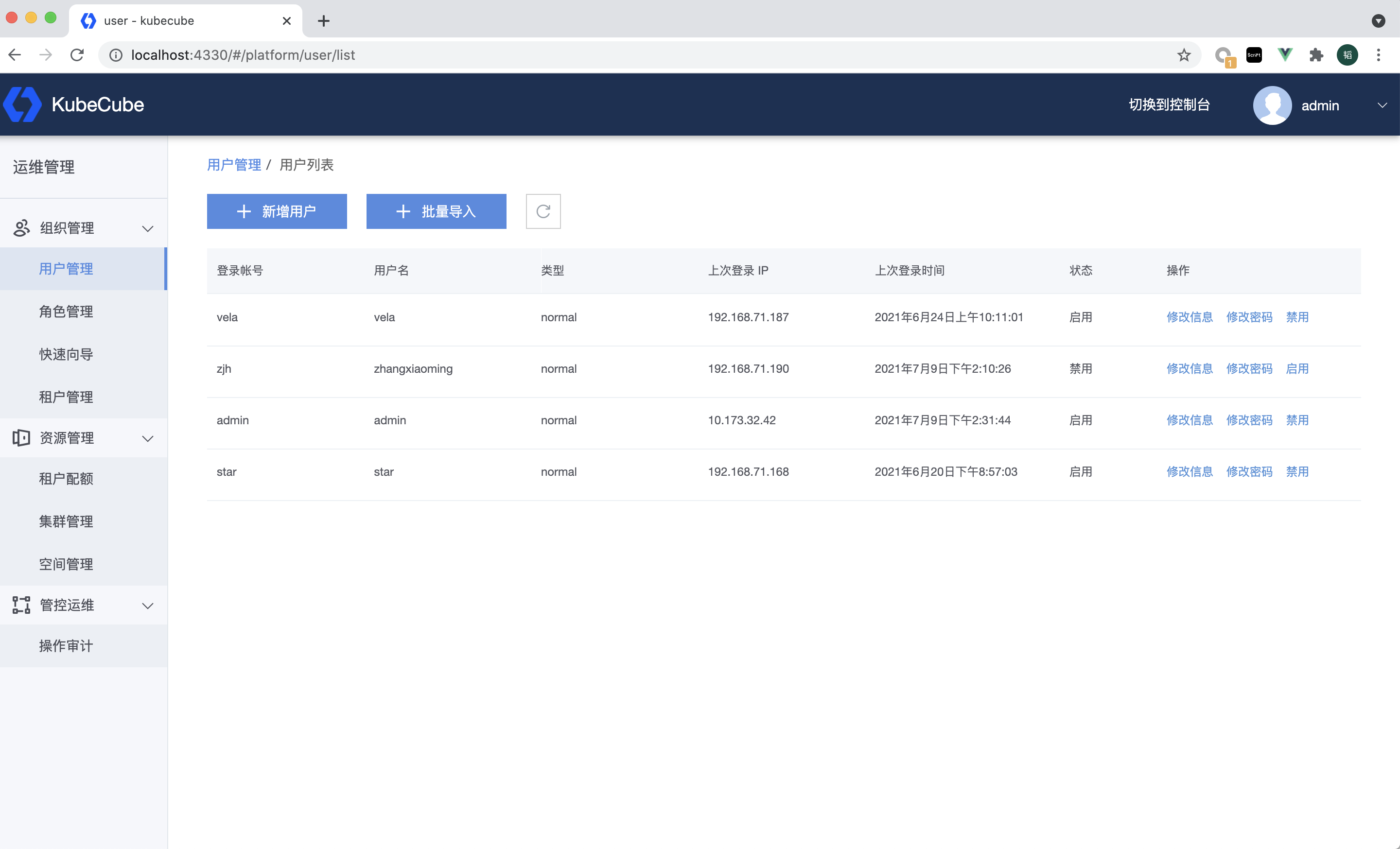Click the 组织管理 people icon
This screenshot has width=1400, height=849.
point(21,228)
